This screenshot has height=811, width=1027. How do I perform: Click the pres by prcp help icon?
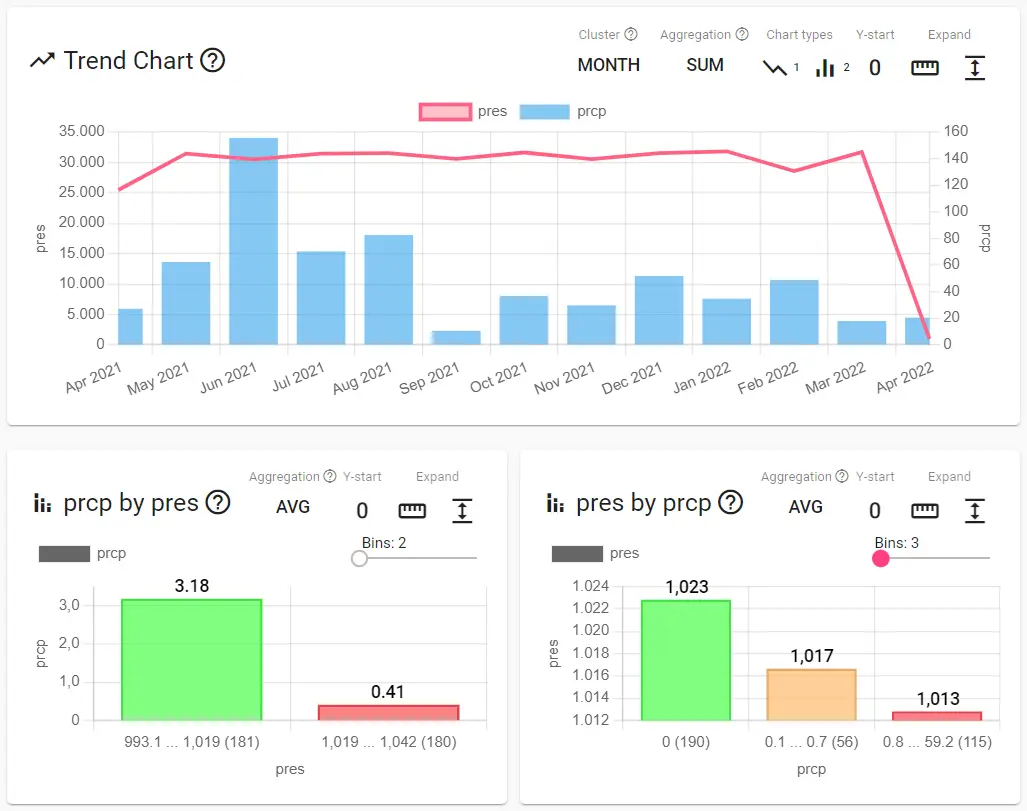click(730, 502)
